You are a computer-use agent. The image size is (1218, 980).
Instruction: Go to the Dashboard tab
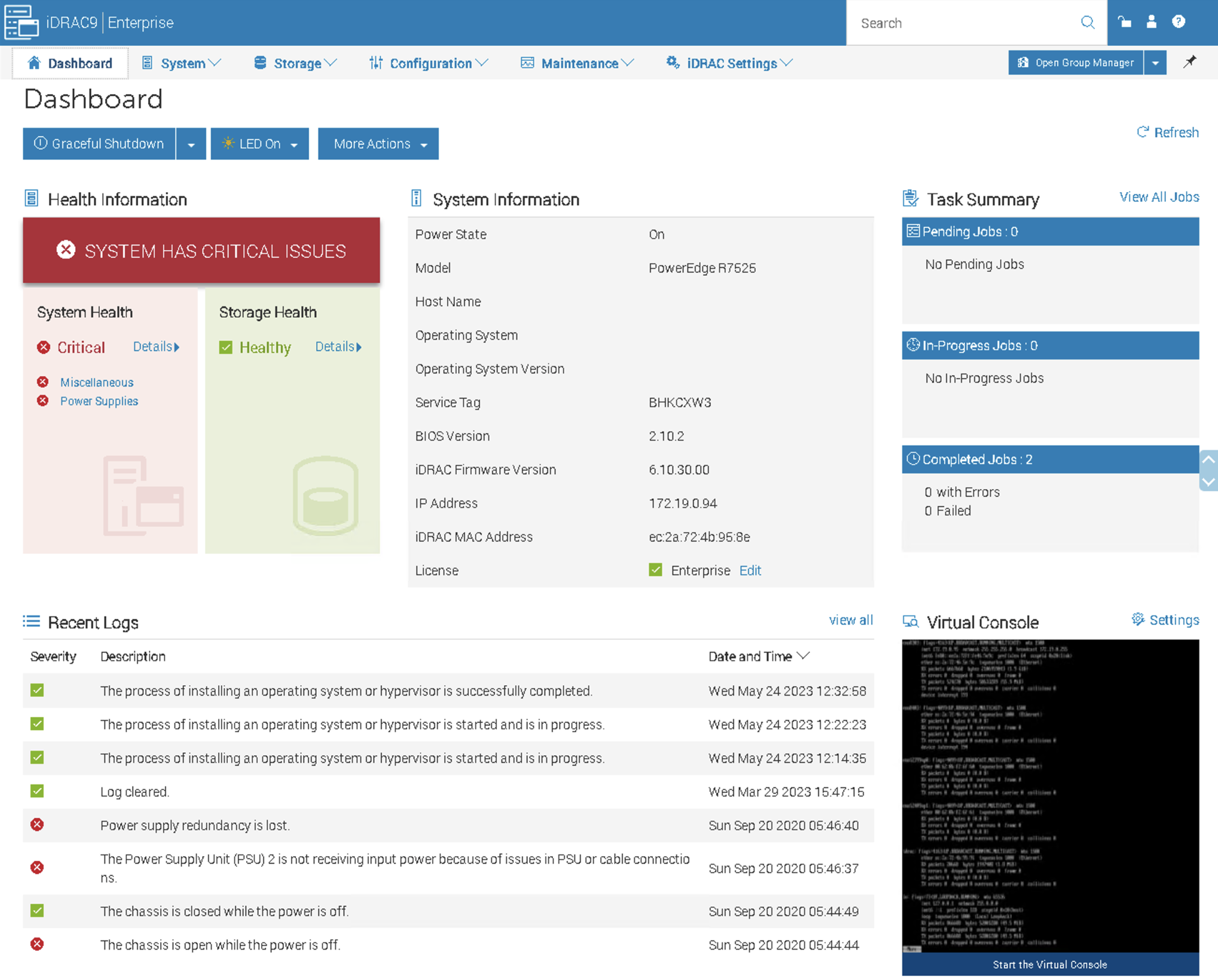click(x=70, y=63)
